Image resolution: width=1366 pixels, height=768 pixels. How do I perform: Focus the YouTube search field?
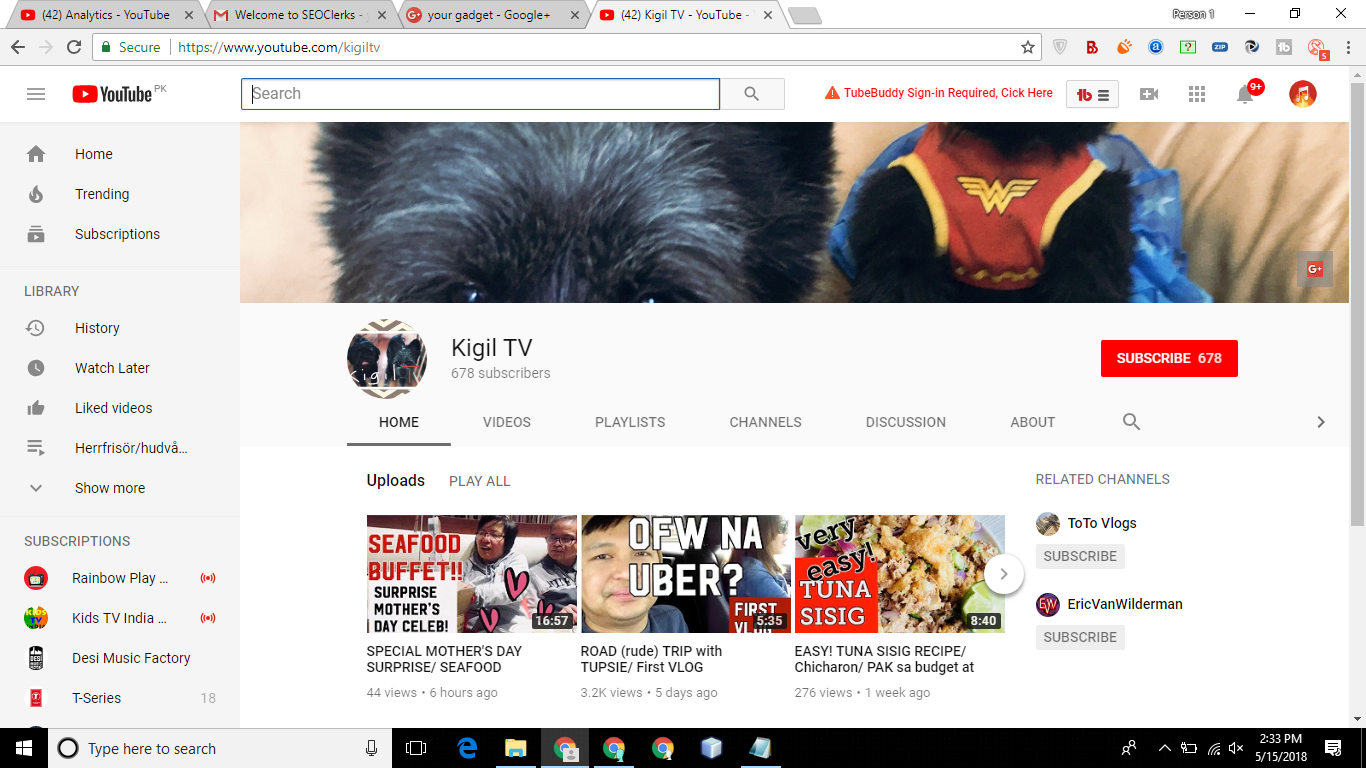pos(480,94)
